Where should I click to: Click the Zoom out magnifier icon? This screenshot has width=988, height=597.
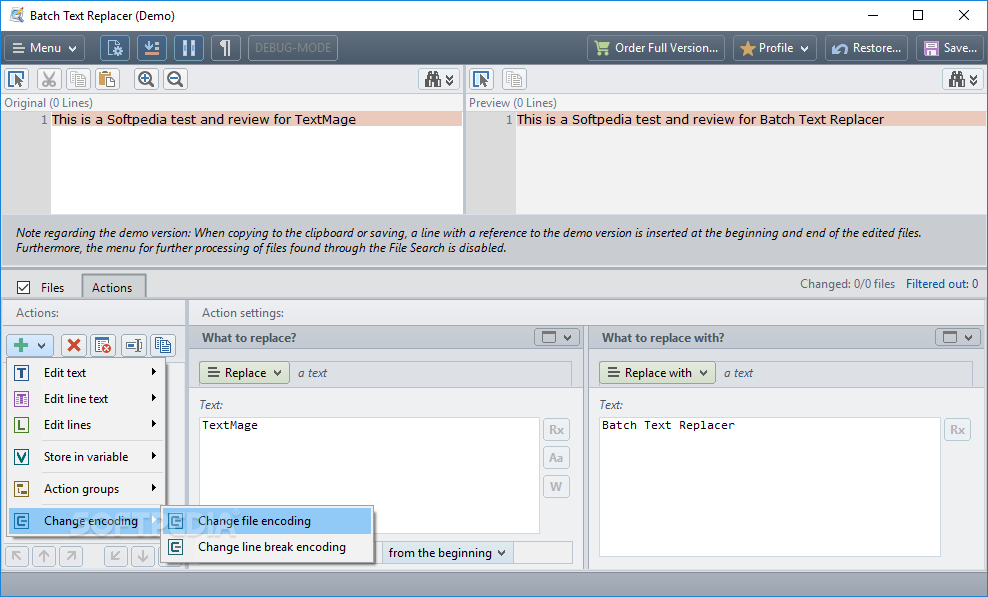[175, 79]
